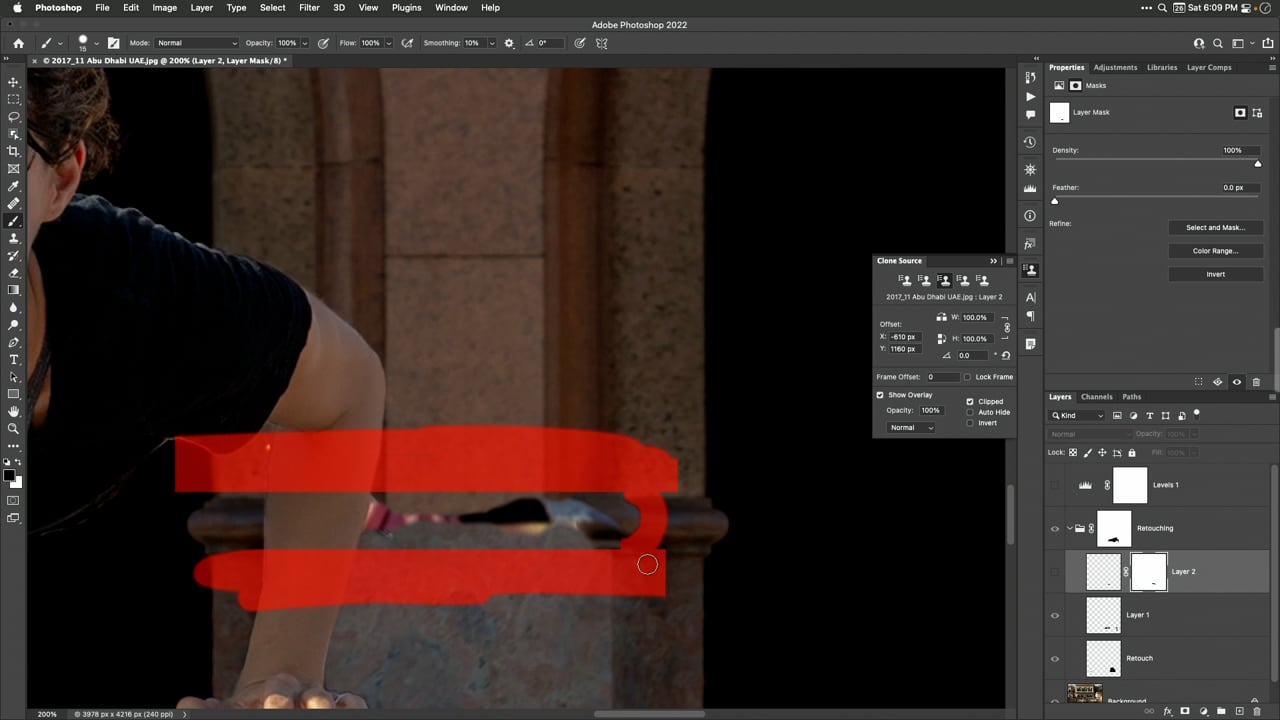Image resolution: width=1280 pixels, height=720 pixels.
Task: Collapse Clone Source panel arrows
Action: coord(993,261)
